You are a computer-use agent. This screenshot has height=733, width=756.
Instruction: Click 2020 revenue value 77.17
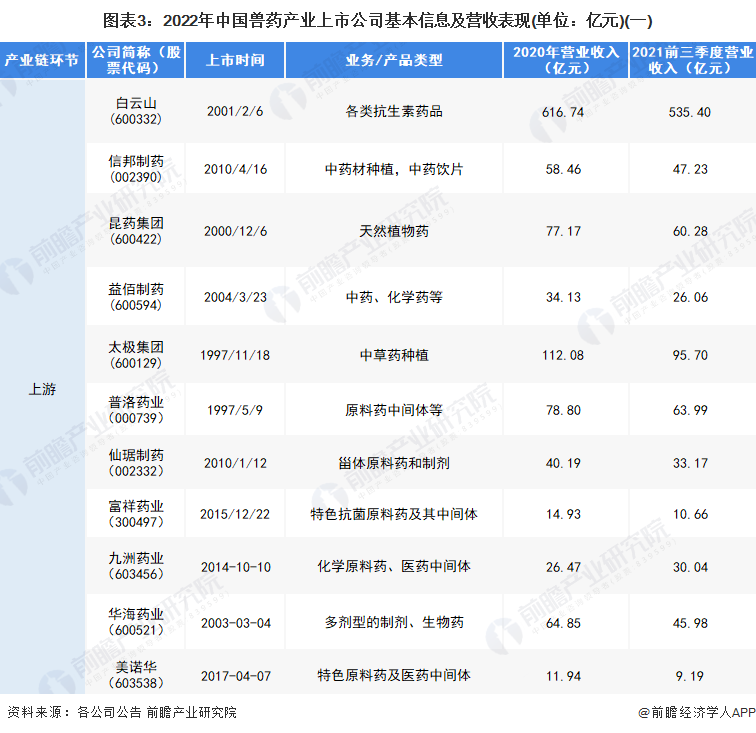pos(563,231)
